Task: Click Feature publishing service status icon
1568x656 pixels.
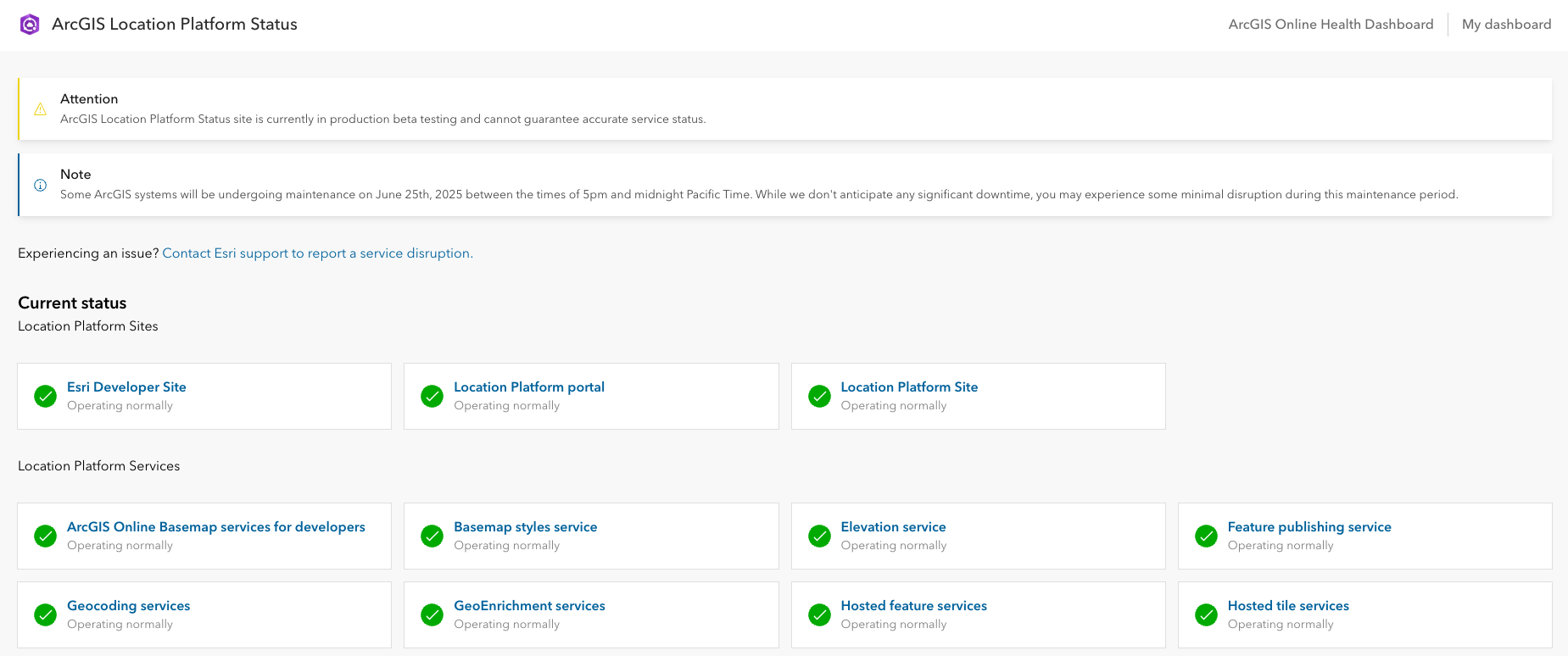Action: tap(1206, 536)
